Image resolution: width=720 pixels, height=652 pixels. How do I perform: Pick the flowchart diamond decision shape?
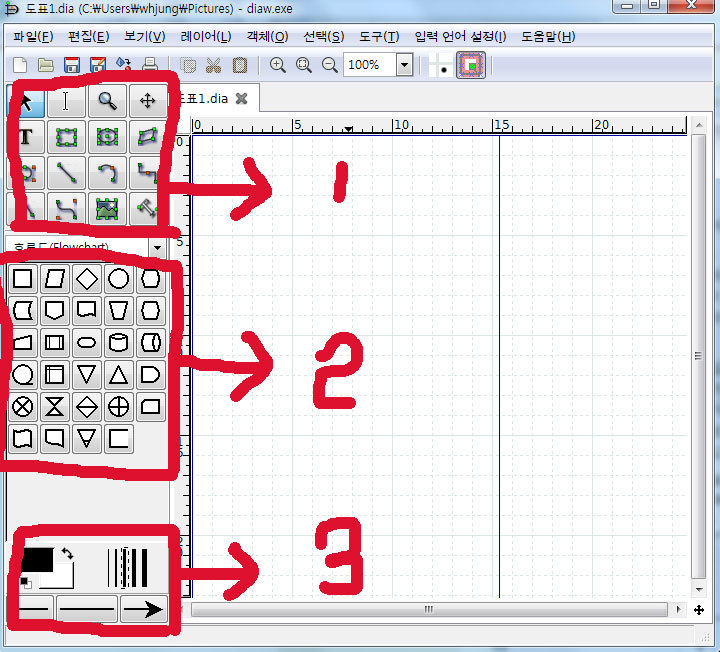(87, 279)
